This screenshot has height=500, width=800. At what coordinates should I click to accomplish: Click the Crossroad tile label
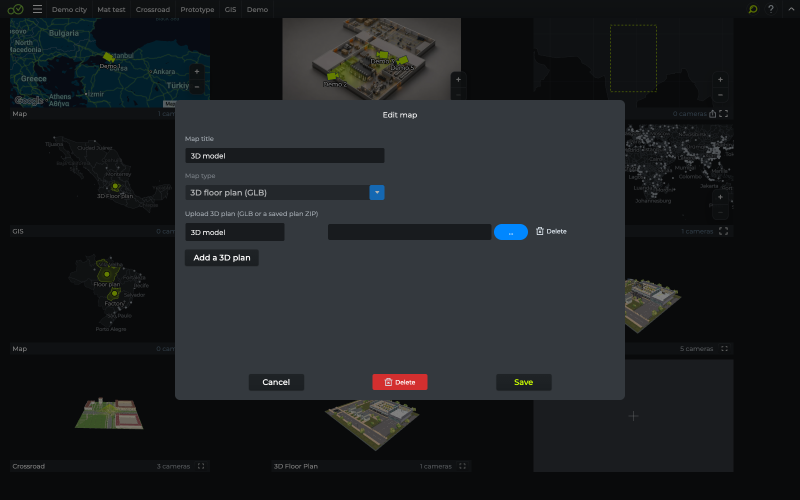pyautogui.click(x=29, y=466)
